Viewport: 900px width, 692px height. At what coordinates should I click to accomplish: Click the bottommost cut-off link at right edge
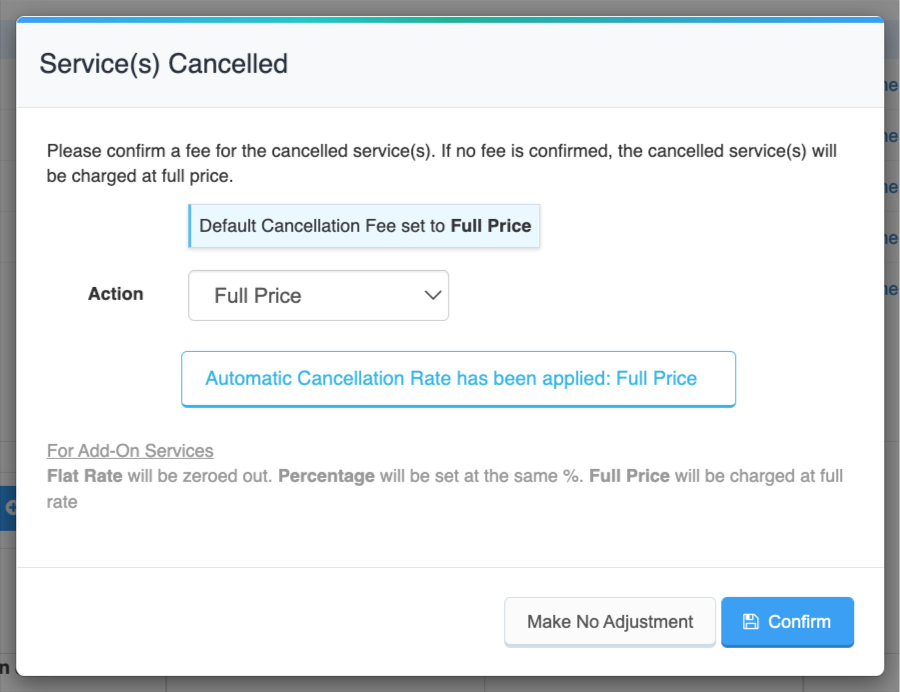[x=891, y=290]
